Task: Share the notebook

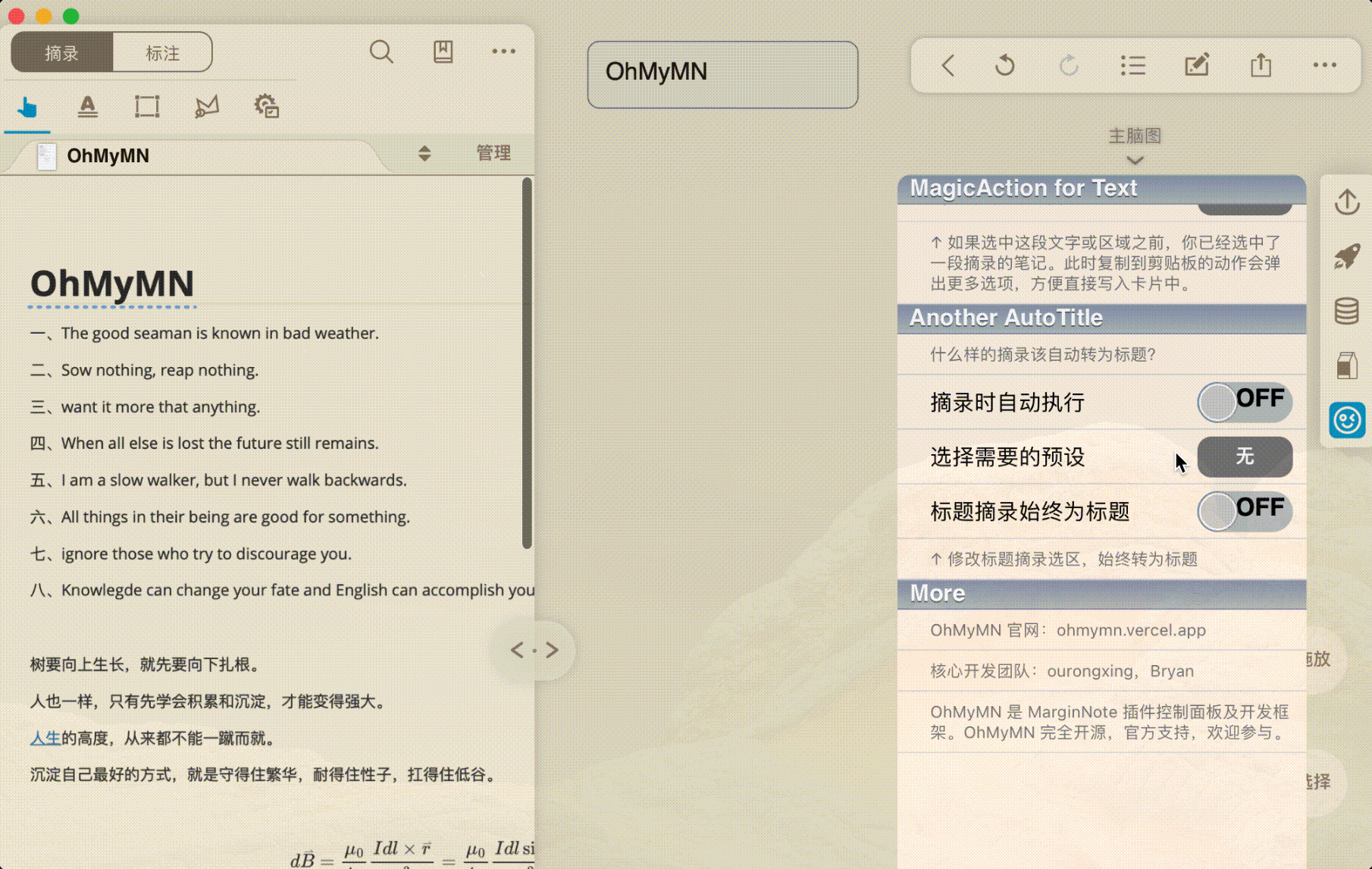Action: (x=1261, y=66)
